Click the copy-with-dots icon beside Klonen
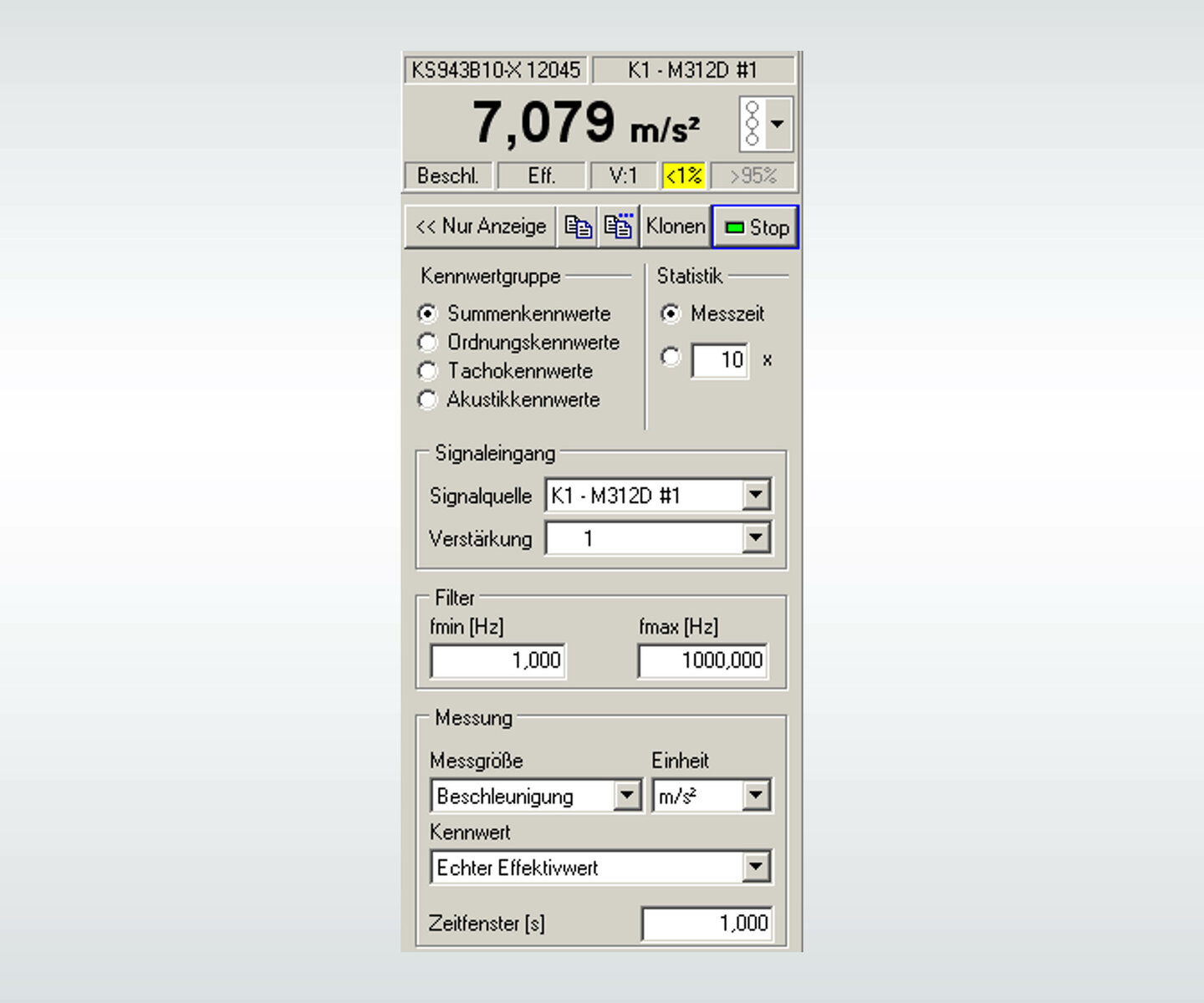The height and width of the screenshot is (1003, 1204). click(x=619, y=227)
